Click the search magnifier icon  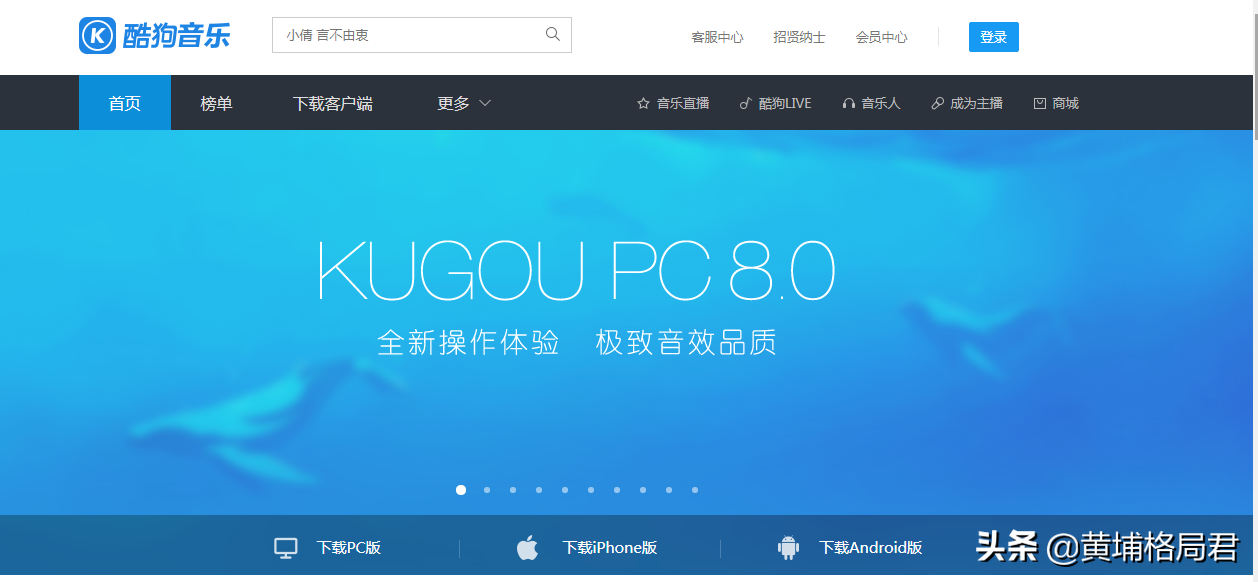tap(553, 35)
